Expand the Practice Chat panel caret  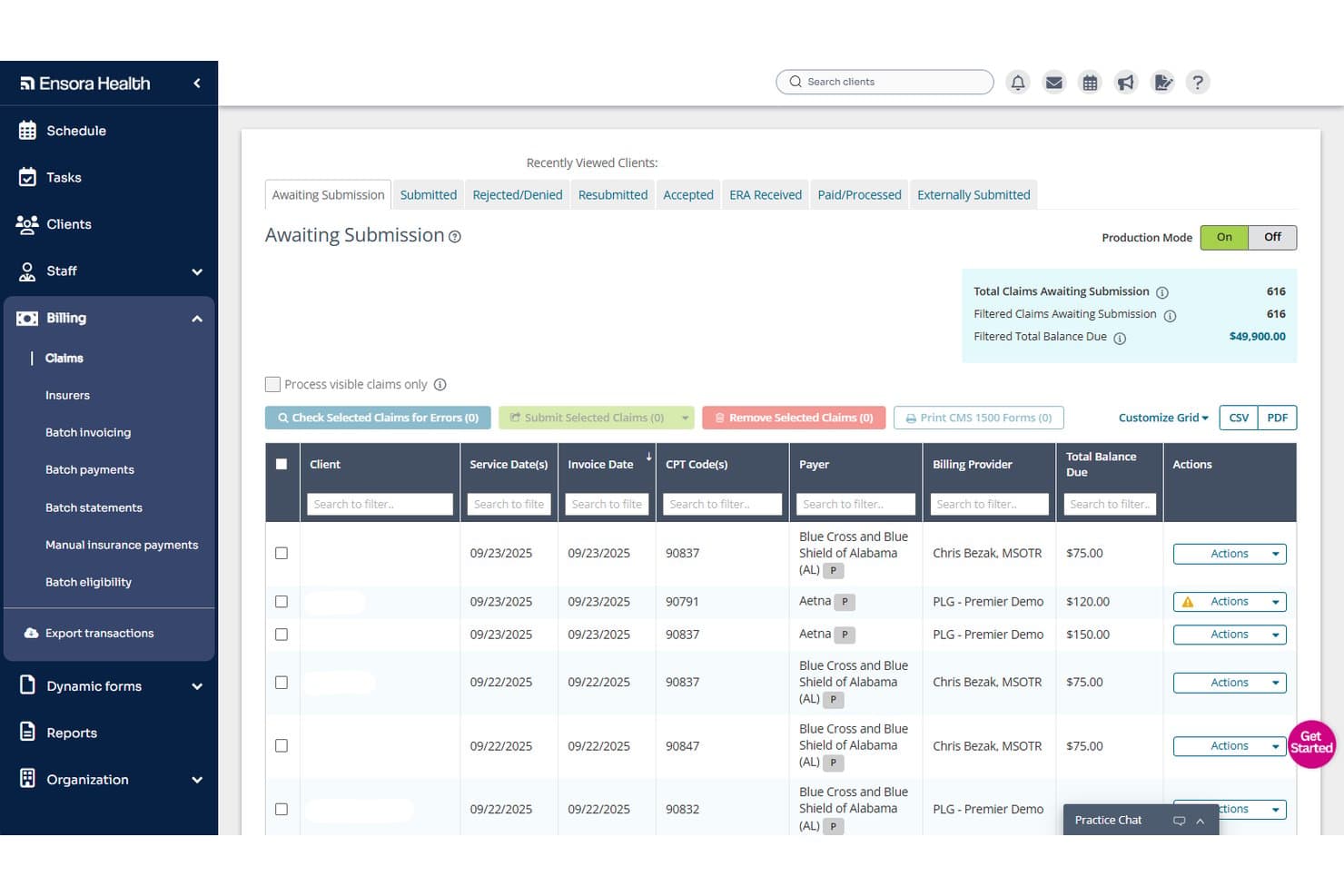pyautogui.click(x=1201, y=821)
